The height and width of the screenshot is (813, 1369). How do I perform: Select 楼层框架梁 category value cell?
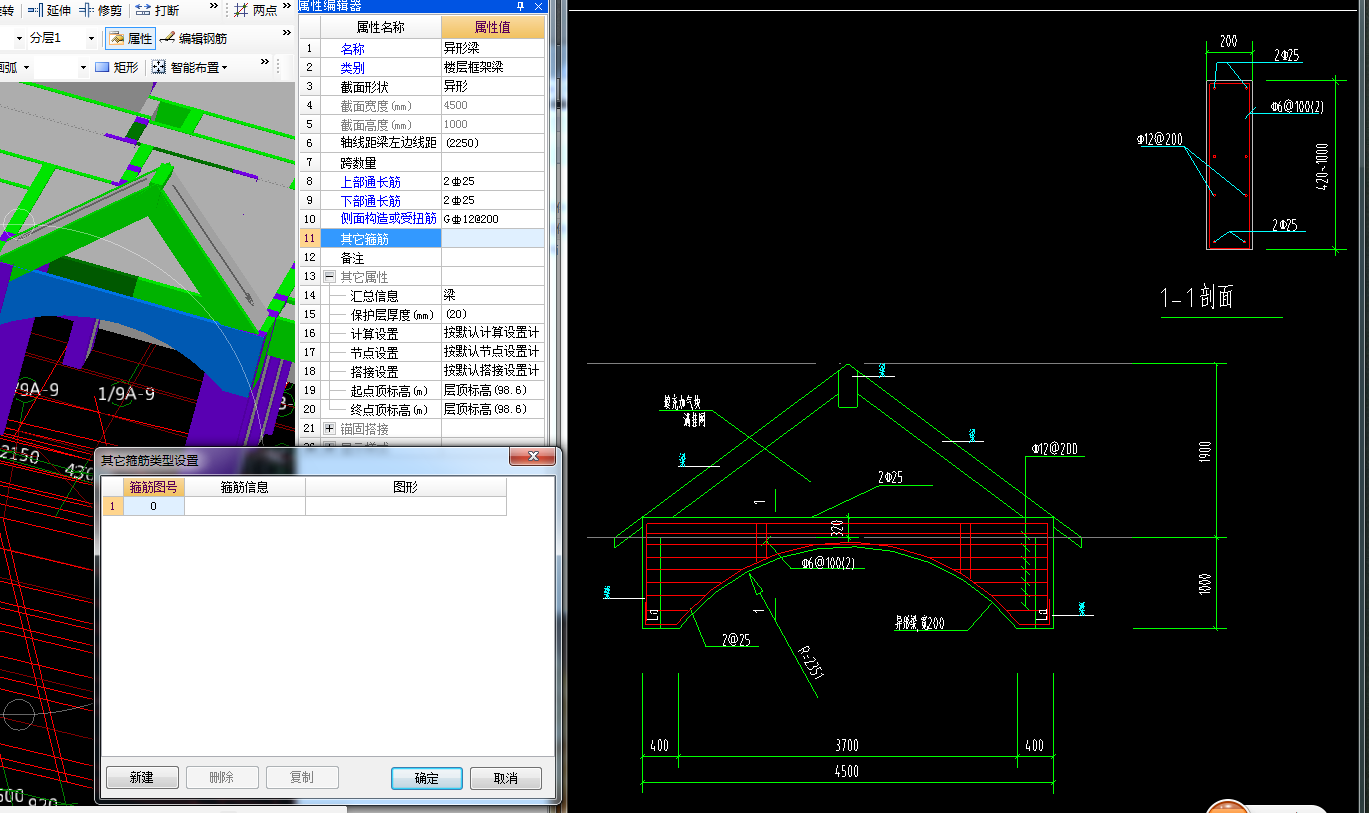pos(493,67)
